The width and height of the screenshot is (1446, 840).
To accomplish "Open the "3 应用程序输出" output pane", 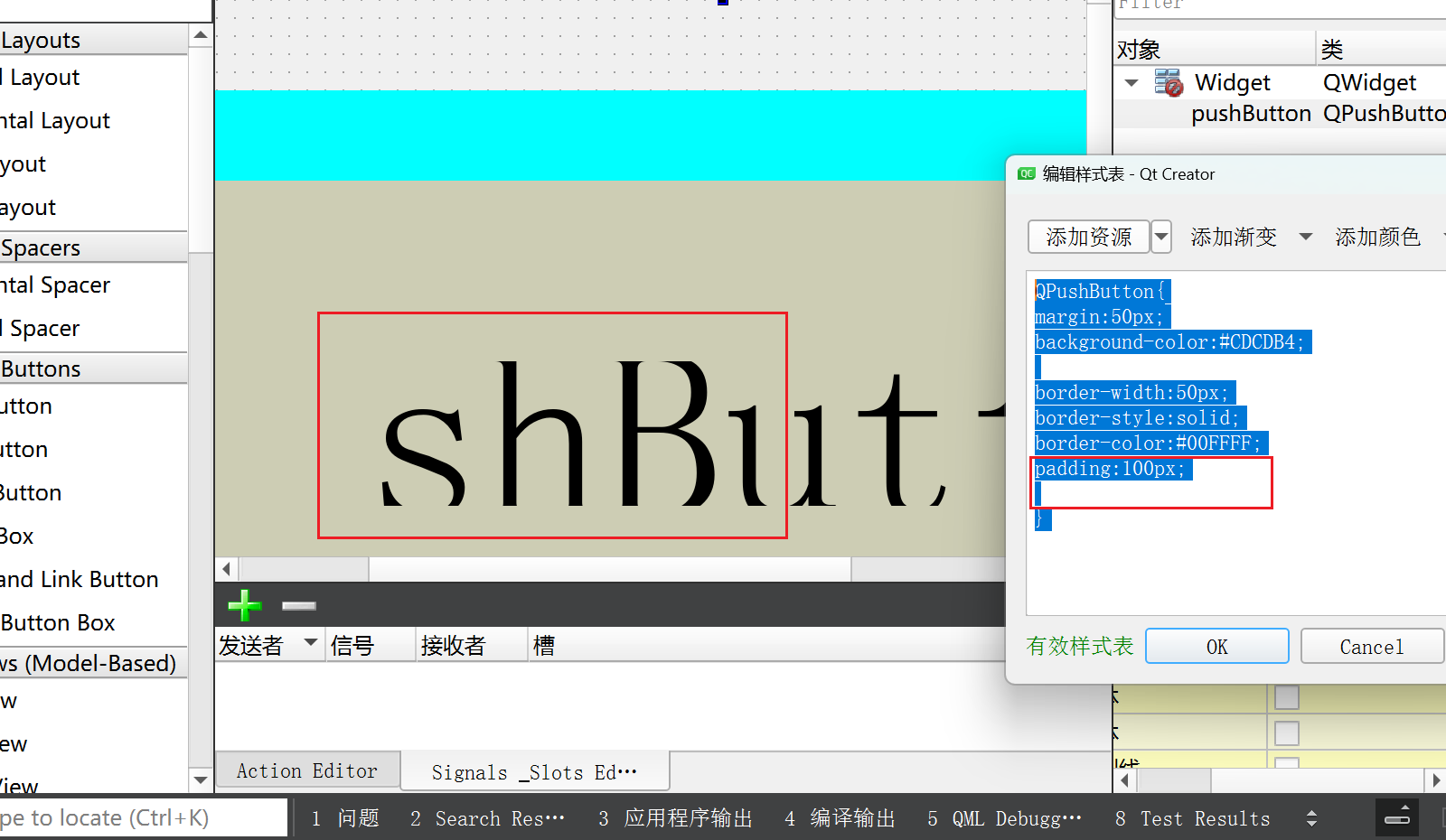I will point(673,817).
